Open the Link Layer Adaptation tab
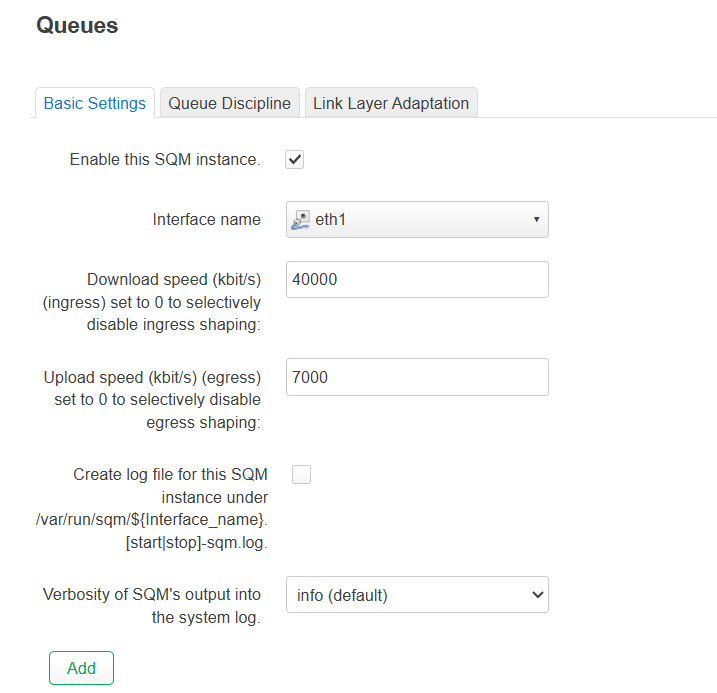This screenshot has width=717, height=693. (x=391, y=103)
